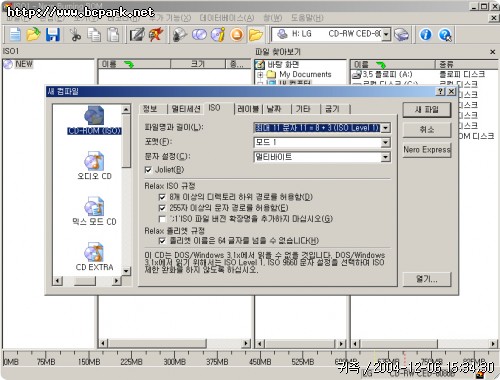500x380 pixels.
Task: Select 바탕 화면 in the file browser tree
Action: (283, 64)
